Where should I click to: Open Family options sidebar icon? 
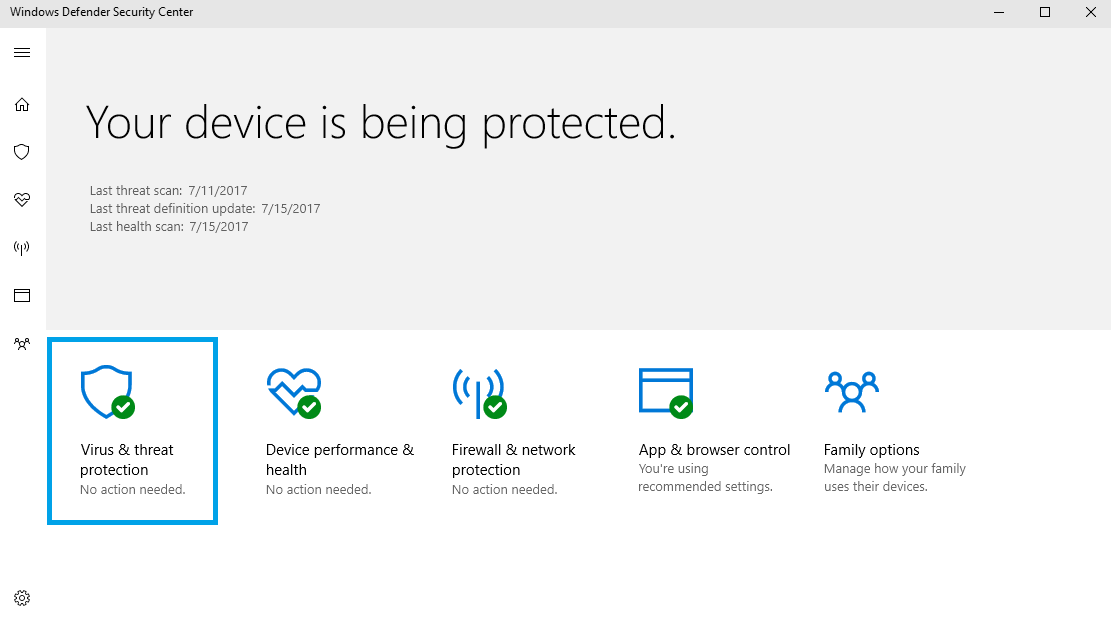22,344
